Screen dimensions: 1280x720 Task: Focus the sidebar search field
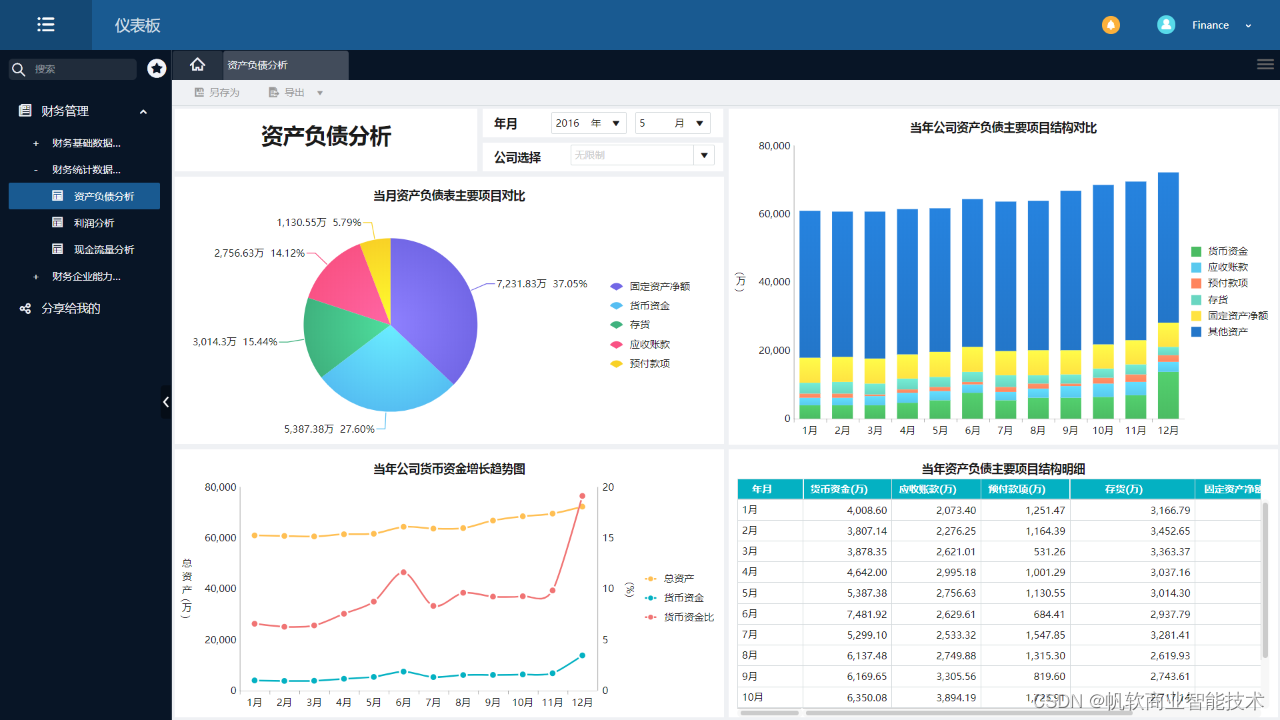pyautogui.click(x=73, y=69)
